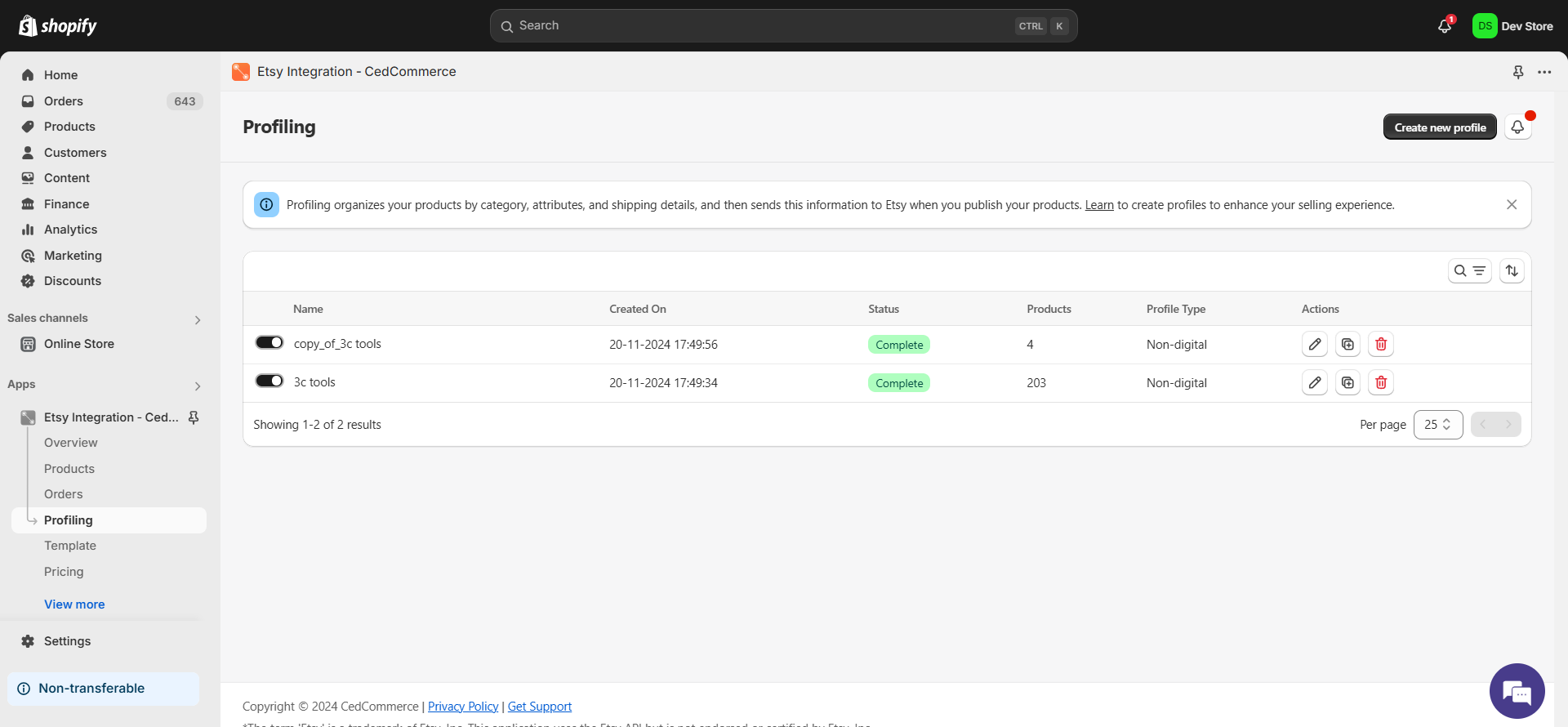Open Online Store channel
Screen dimensions: 1568x727
79,344
